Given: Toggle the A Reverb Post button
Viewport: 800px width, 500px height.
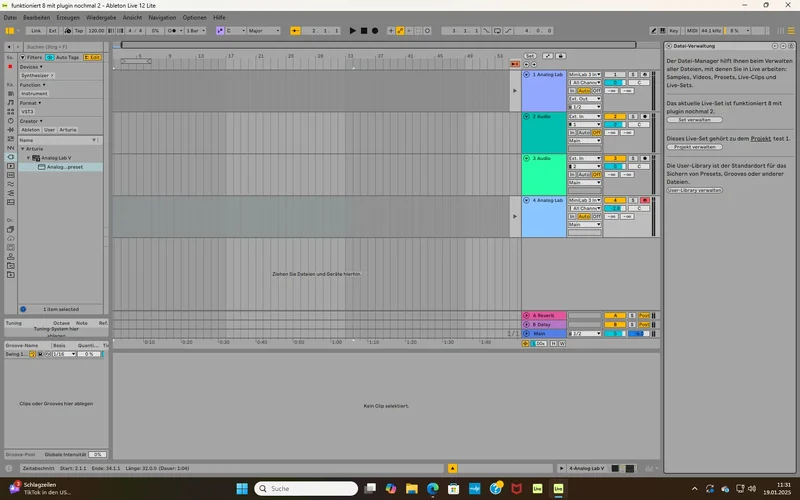Looking at the screenshot, I should (x=644, y=315).
